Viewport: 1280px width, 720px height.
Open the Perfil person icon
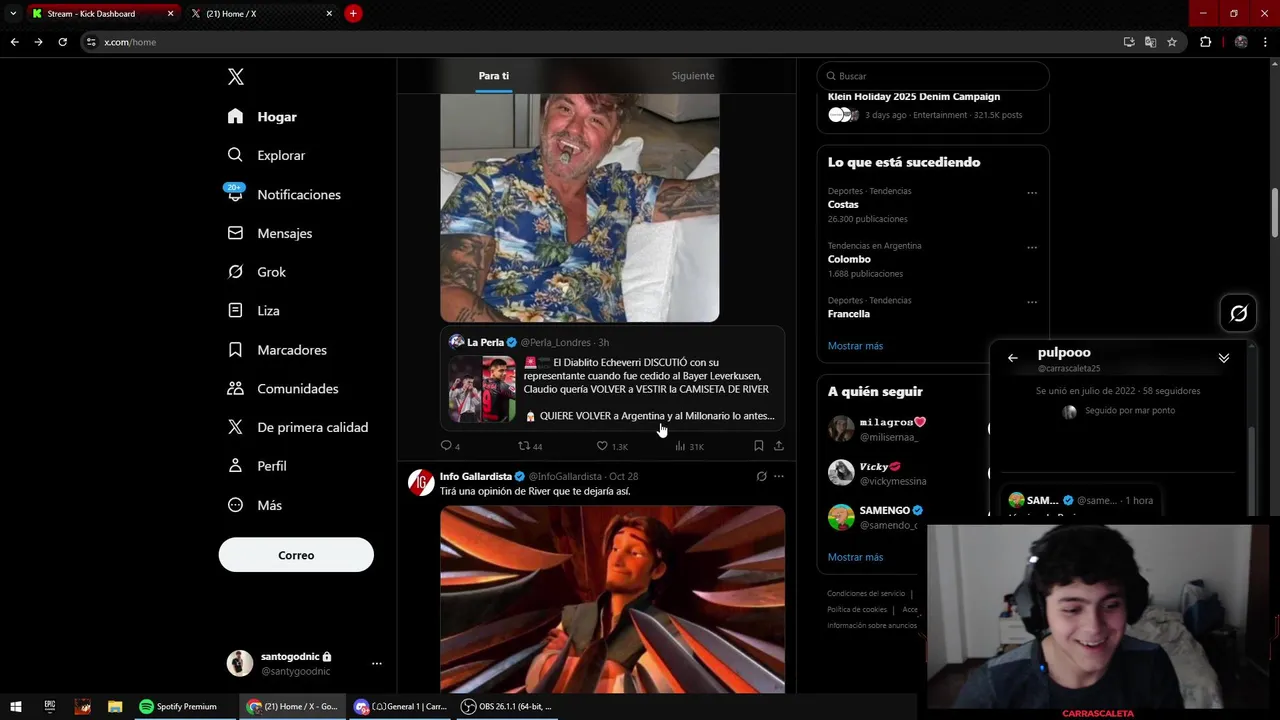click(x=235, y=466)
